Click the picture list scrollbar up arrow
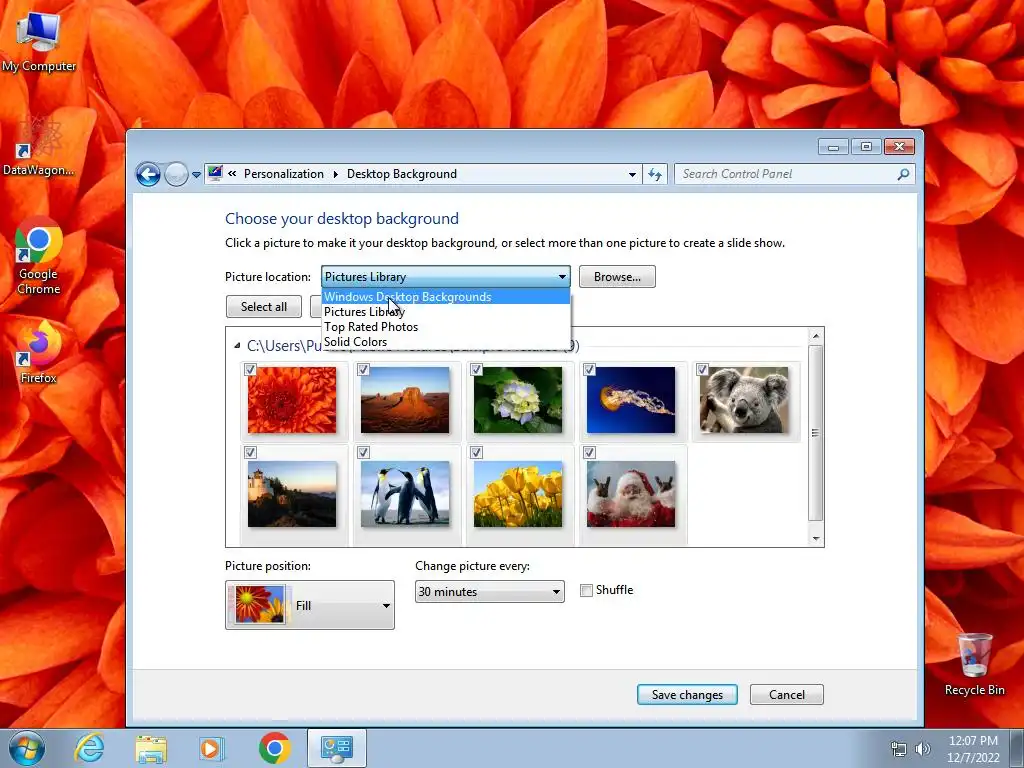Viewport: 1024px width, 768px height. 816,336
